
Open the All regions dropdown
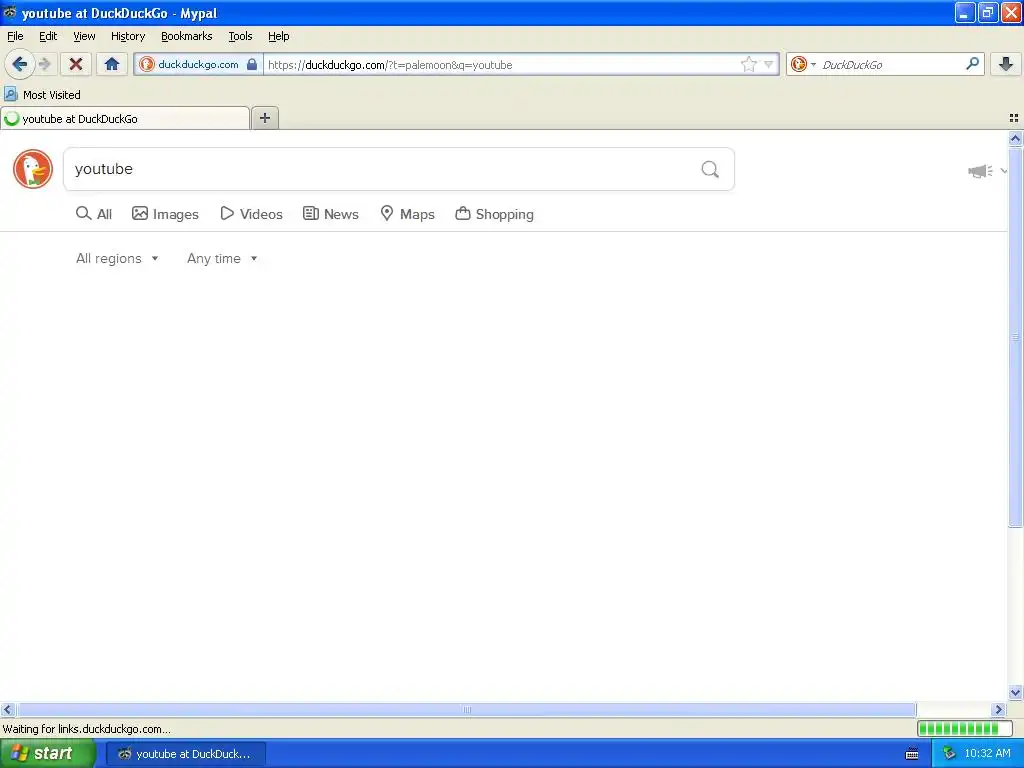(x=117, y=259)
